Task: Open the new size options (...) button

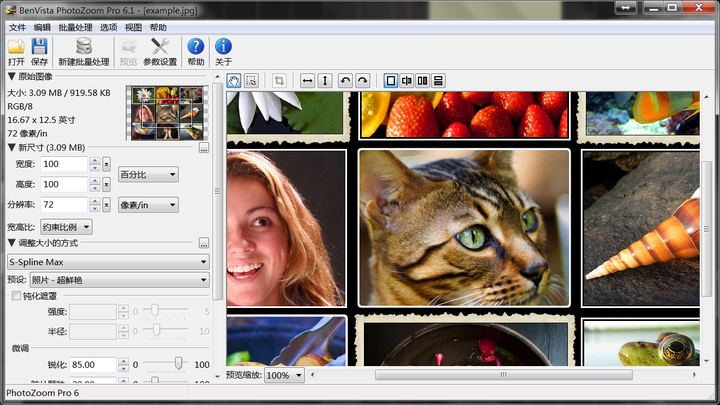Action: [204, 148]
